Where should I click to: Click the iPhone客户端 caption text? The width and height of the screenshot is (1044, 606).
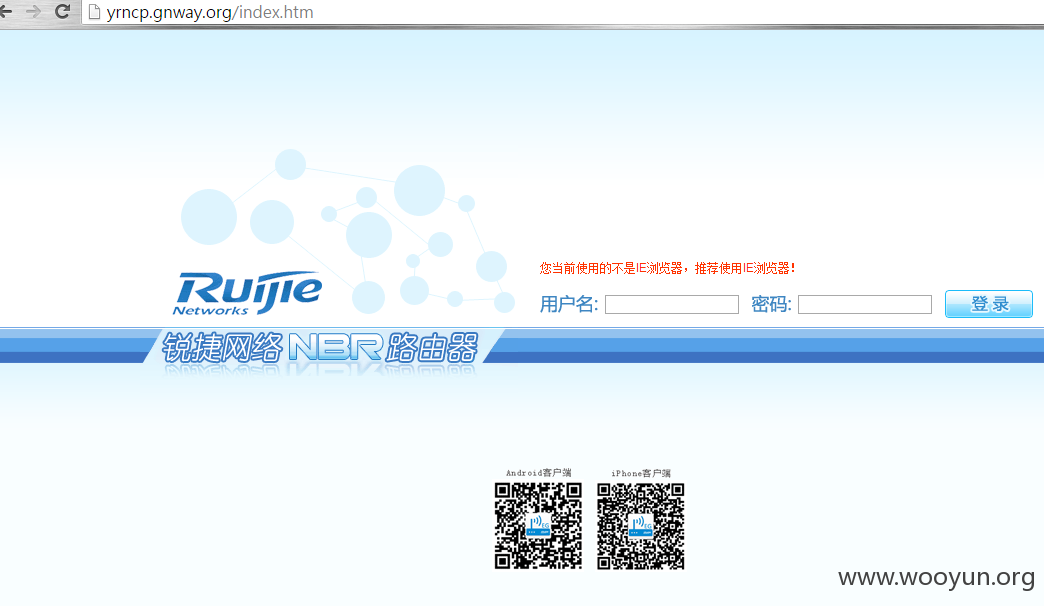point(641,473)
